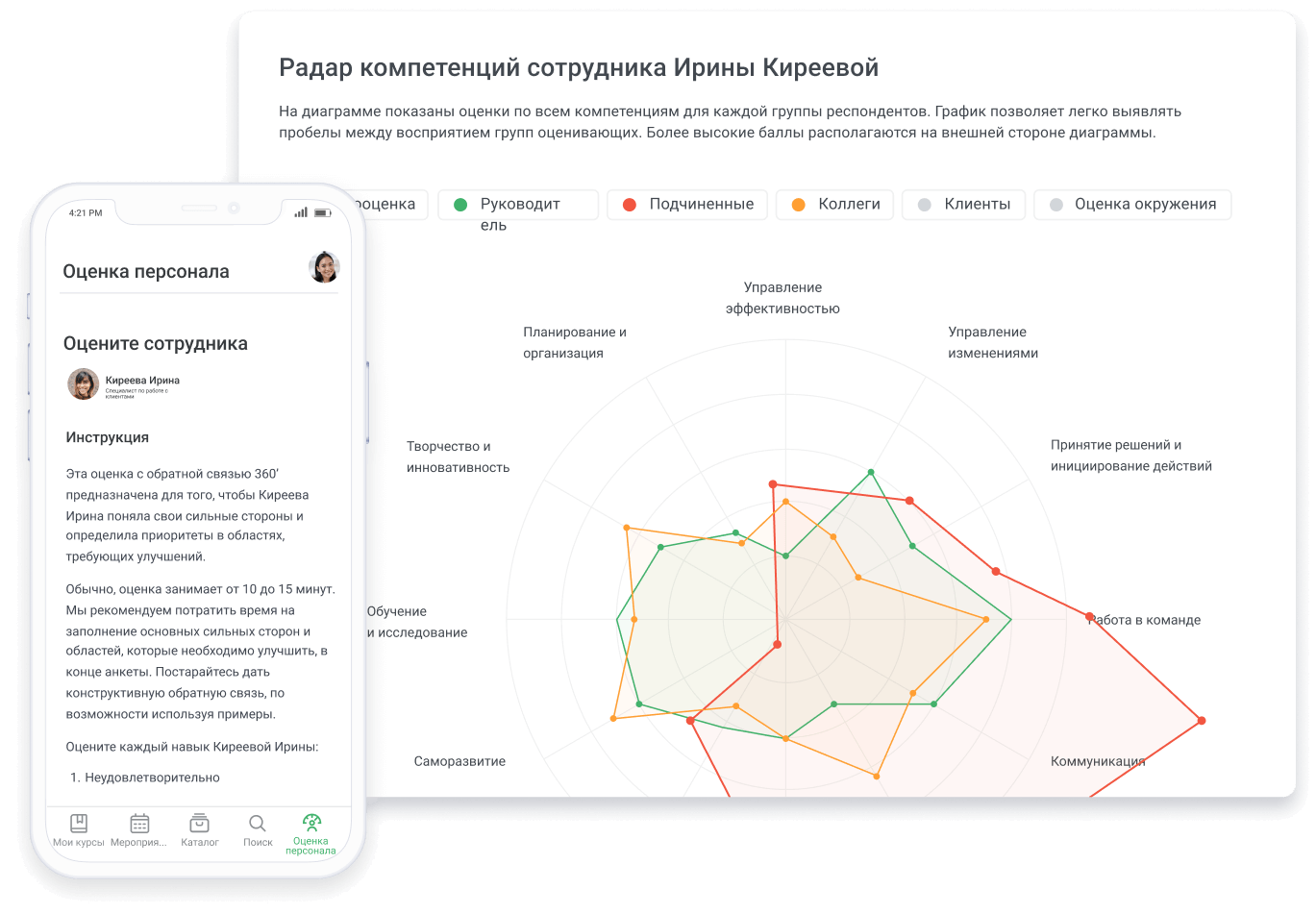The width and height of the screenshot is (1316, 914).
Task: Open Мероприятия calendar icon in phone nav
Action: (139, 824)
